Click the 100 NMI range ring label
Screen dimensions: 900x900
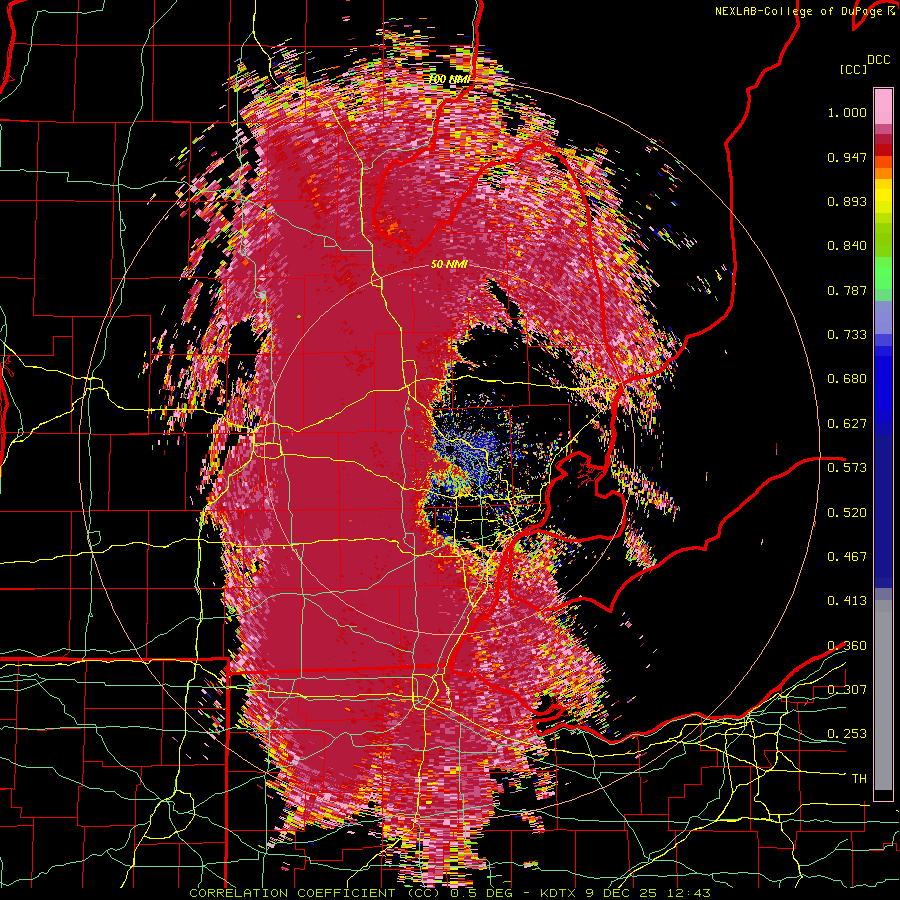[449, 79]
